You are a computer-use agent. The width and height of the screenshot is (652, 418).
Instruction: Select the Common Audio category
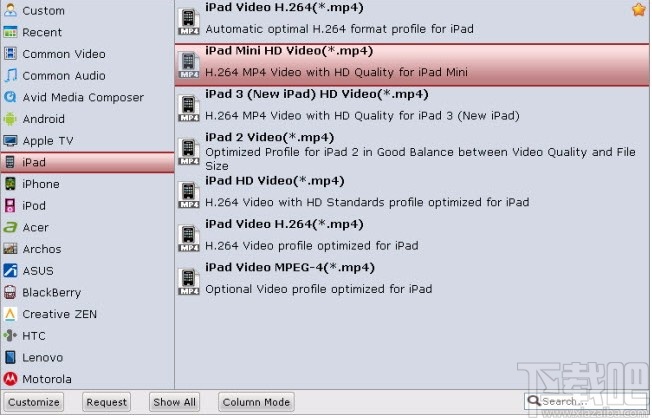(87, 75)
